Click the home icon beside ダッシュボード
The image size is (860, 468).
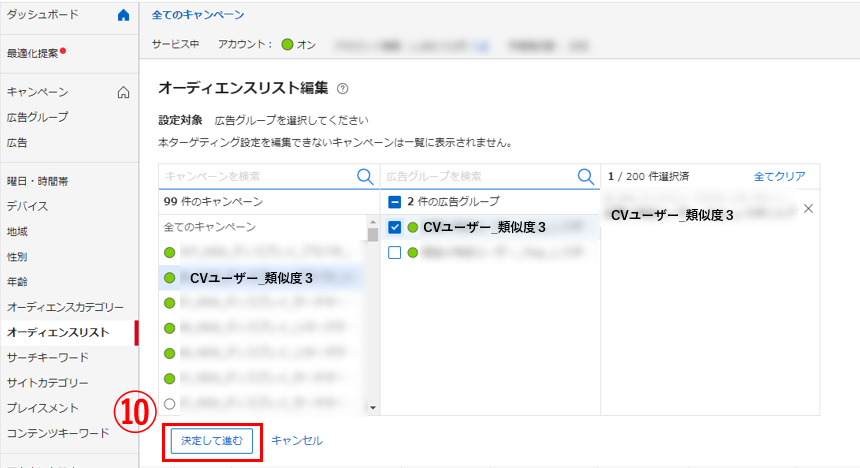point(123,16)
